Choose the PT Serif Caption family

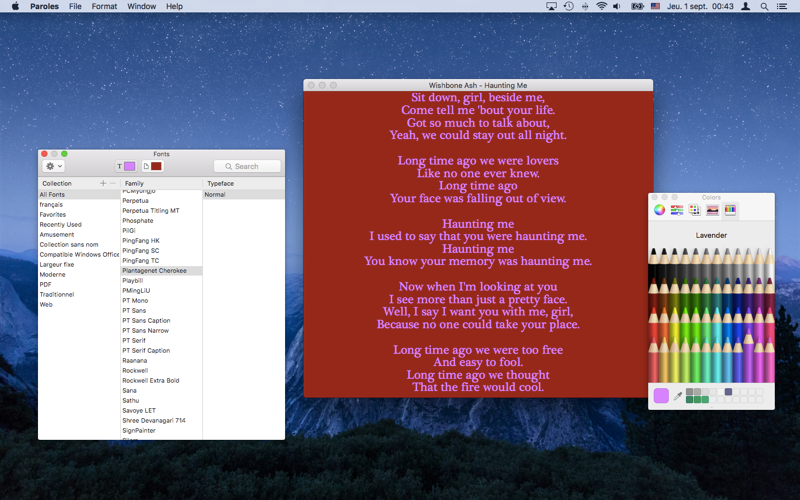tap(161, 351)
